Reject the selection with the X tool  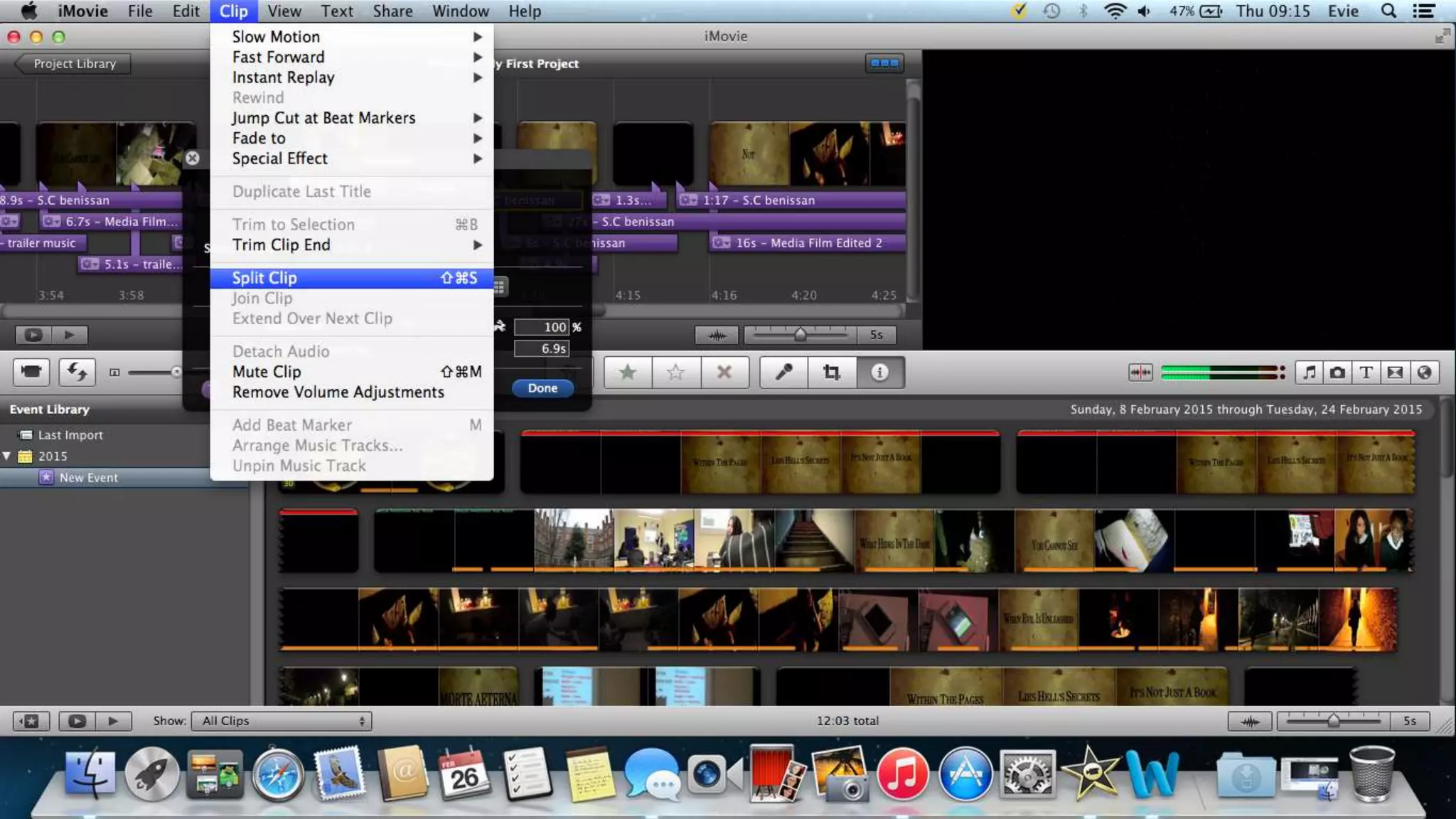click(x=724, y=373)
